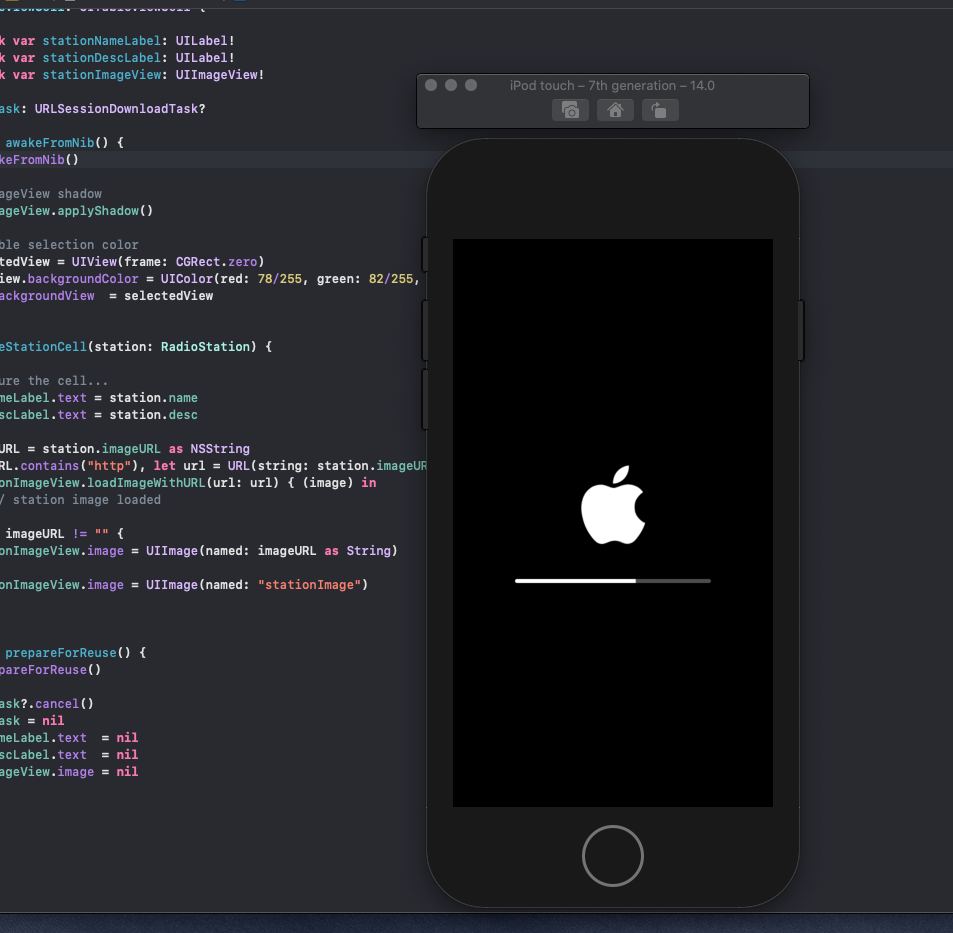Screen dimensions: 953x933
Task: Click the Simulator title 'iPod touch – 7th generation – 14.0'
Action: coord(612,86)
